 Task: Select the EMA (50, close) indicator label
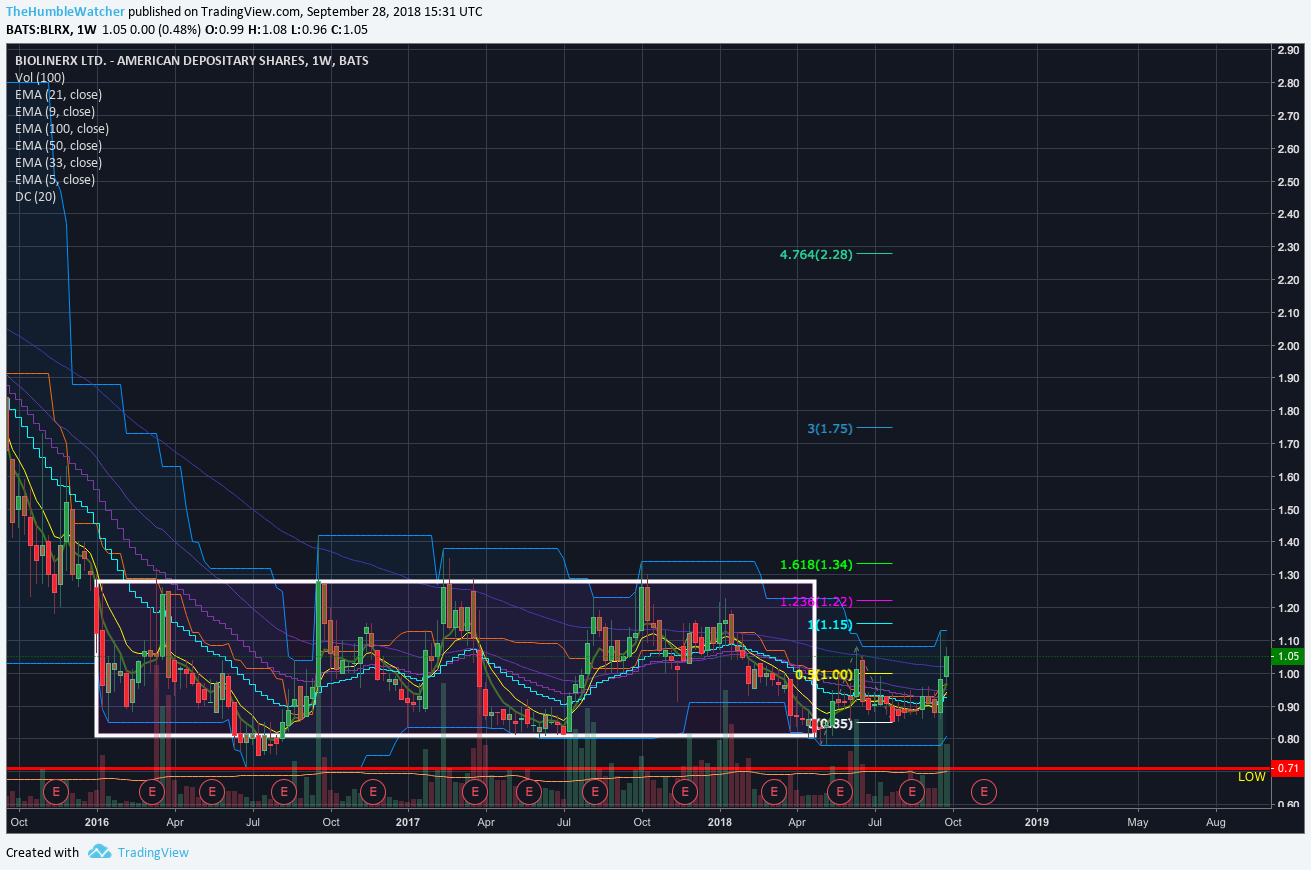click(58, 146)
